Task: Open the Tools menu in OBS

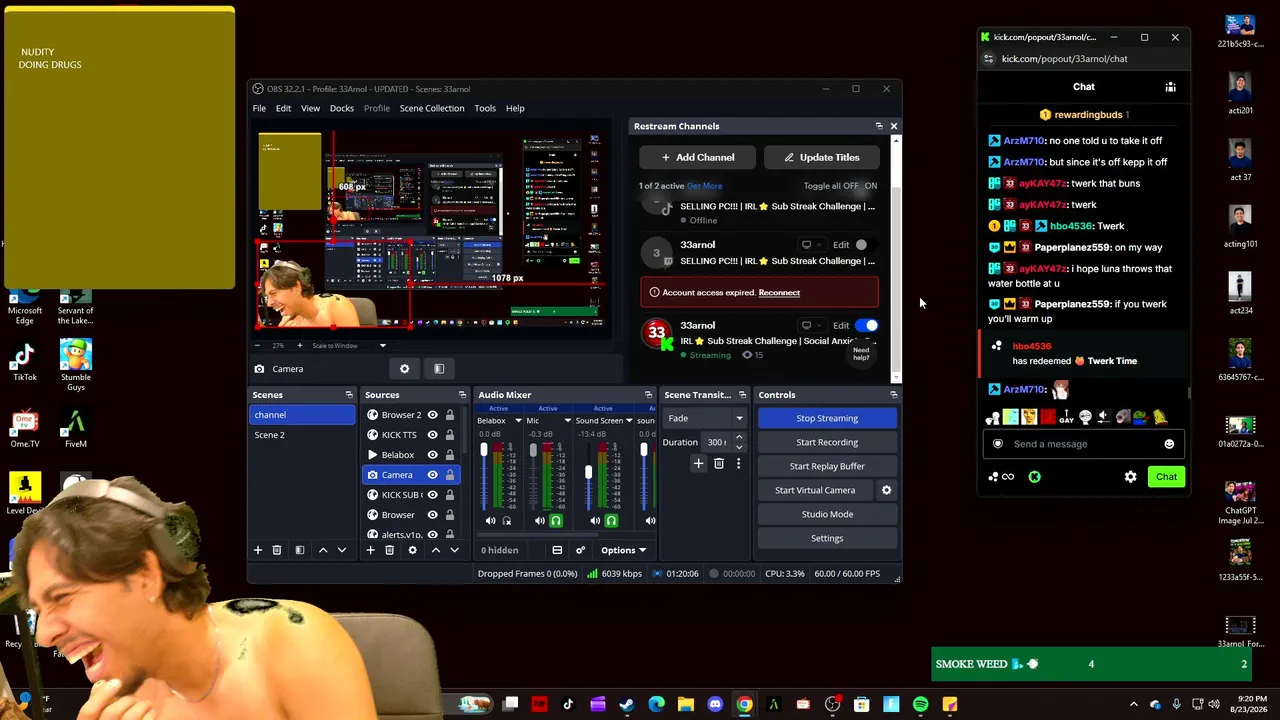Action: click(x=485, y=108)
